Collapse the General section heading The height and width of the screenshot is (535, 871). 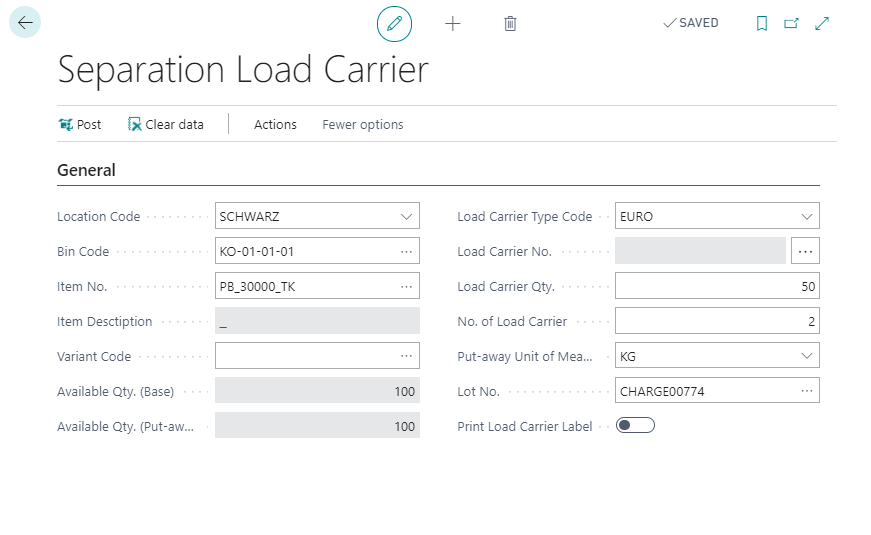tap(87, 170)
